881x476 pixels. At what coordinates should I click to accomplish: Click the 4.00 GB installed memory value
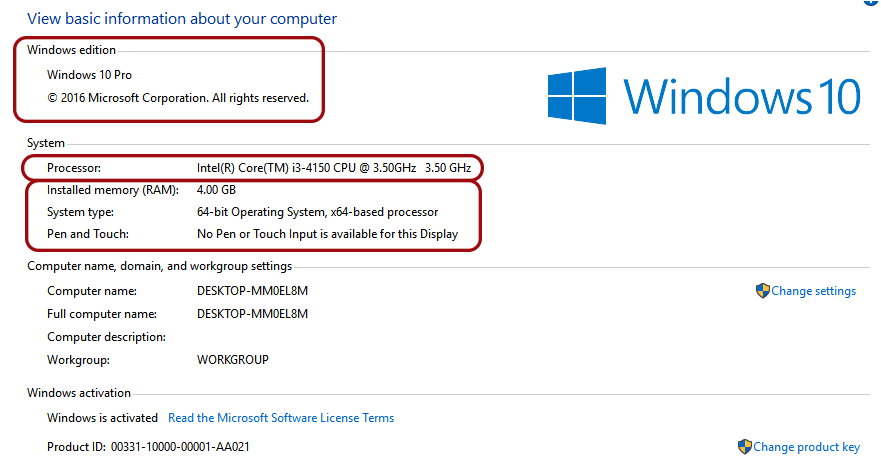point(216,189)
